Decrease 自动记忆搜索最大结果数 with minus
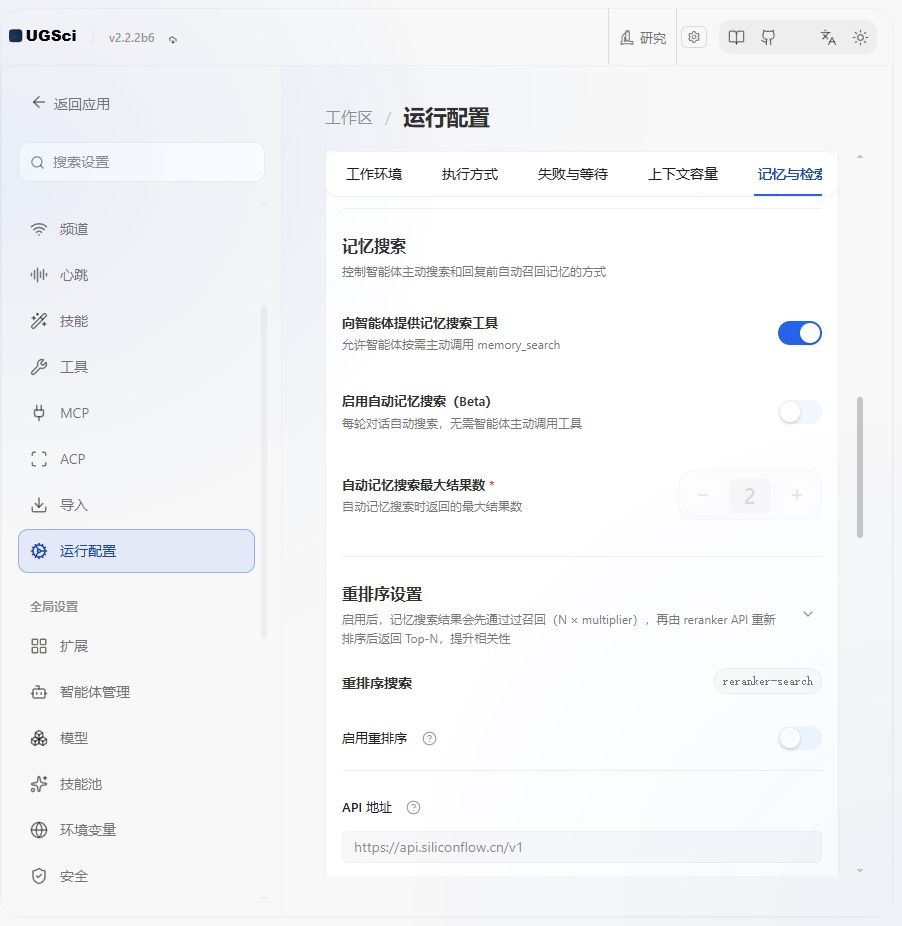Viewport: 902px width, 926px height. pyautogui.click(x=702, y=495)
